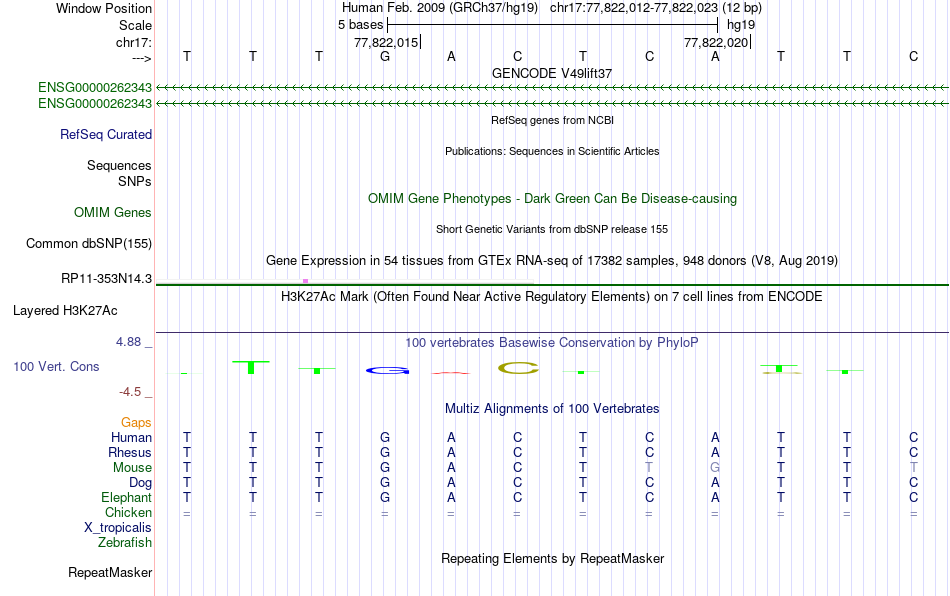Image resolution: width=950 pixels, height=596 pixels.
Task: Open the Common dbSNP(155) track label
Action: point(88,243)
